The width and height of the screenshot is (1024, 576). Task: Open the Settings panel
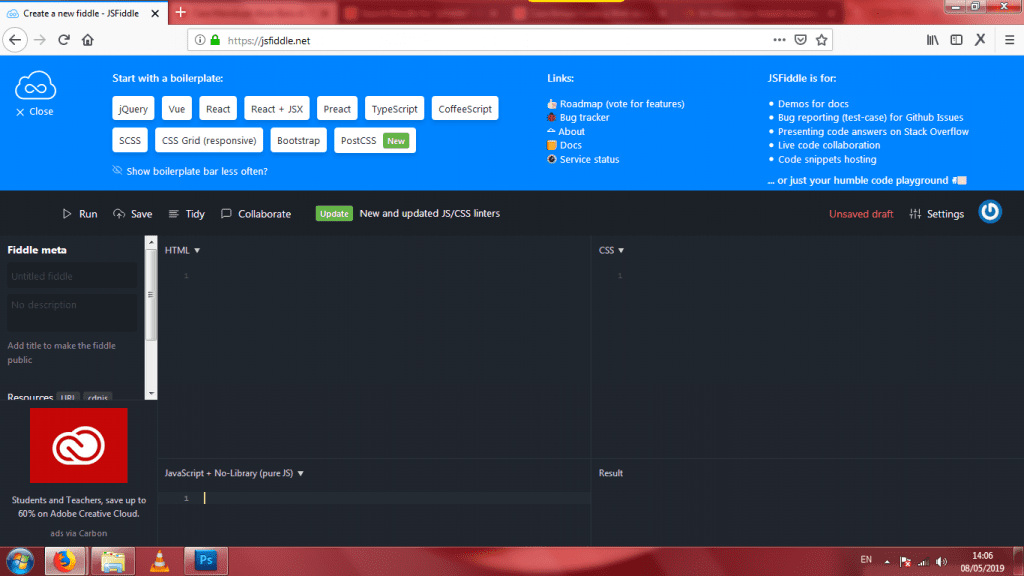[x=936, y=214]
